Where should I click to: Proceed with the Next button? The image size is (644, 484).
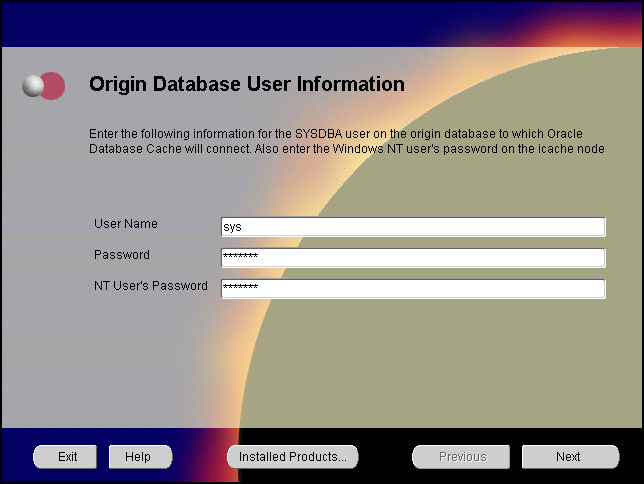(x=570, y=456)
